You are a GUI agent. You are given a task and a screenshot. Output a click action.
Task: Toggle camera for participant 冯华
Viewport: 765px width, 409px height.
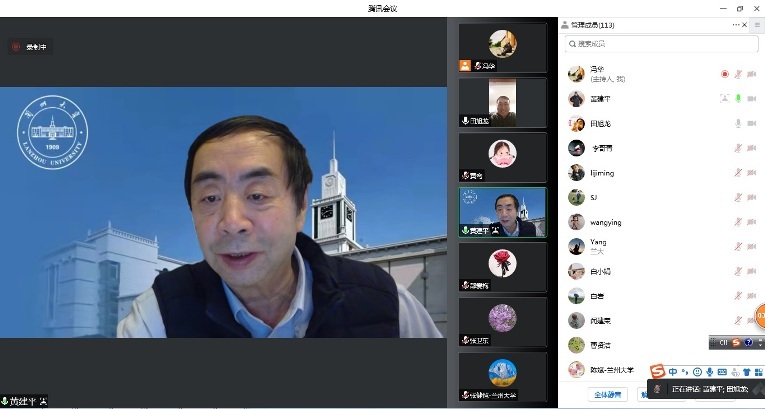coord(752,74)
